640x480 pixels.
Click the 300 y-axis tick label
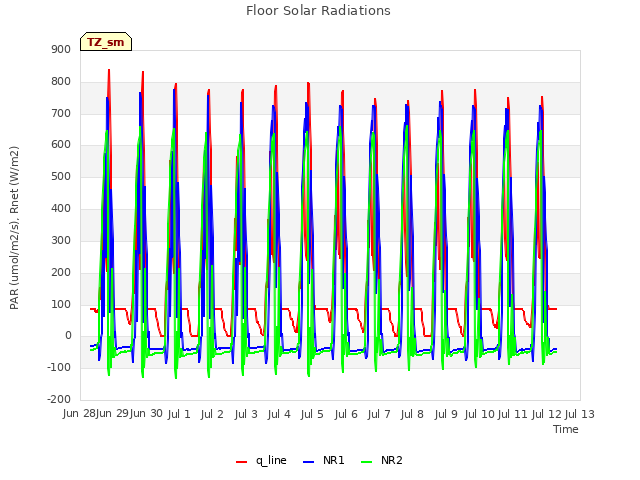(x=61, y=240)
